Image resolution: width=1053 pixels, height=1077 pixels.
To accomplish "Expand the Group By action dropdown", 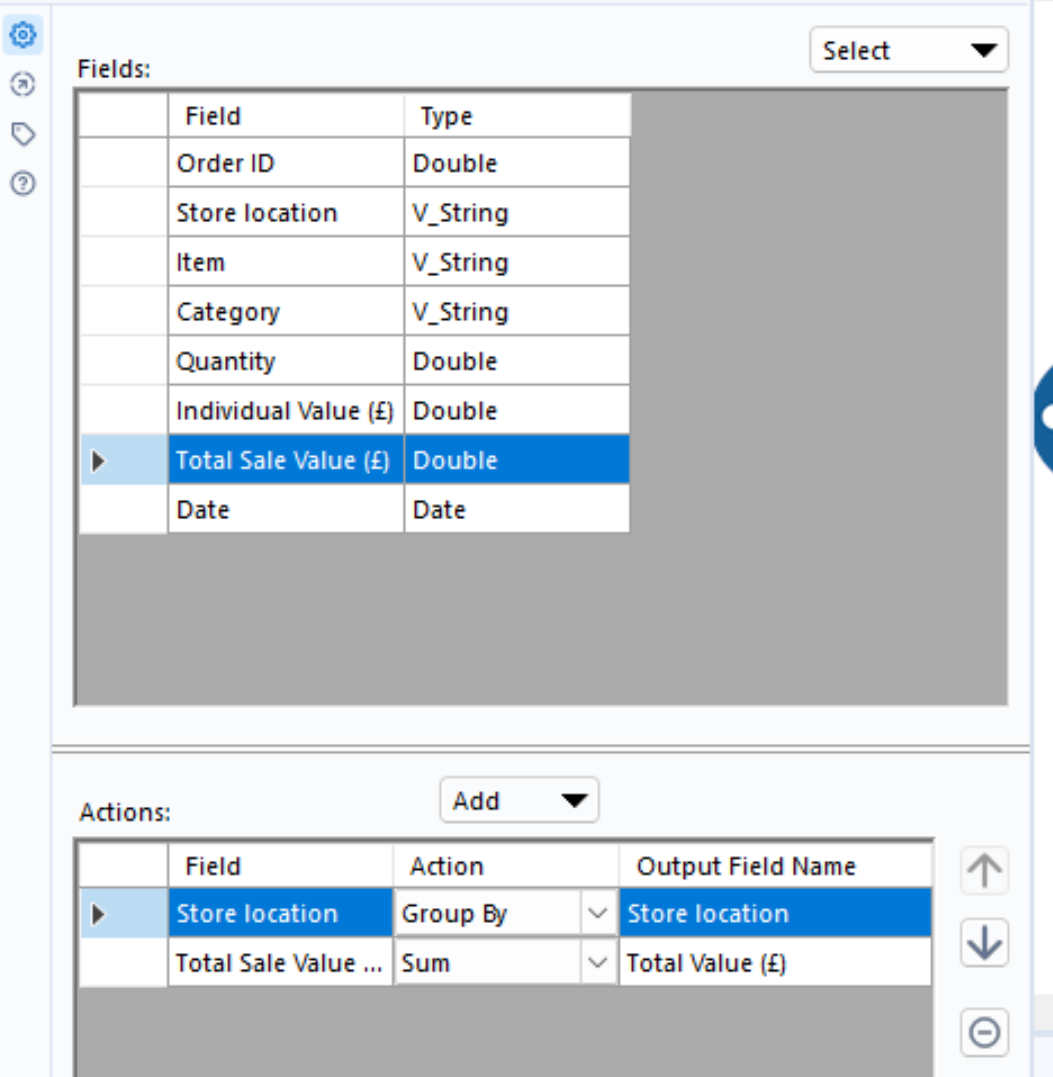I will point(597,914).
